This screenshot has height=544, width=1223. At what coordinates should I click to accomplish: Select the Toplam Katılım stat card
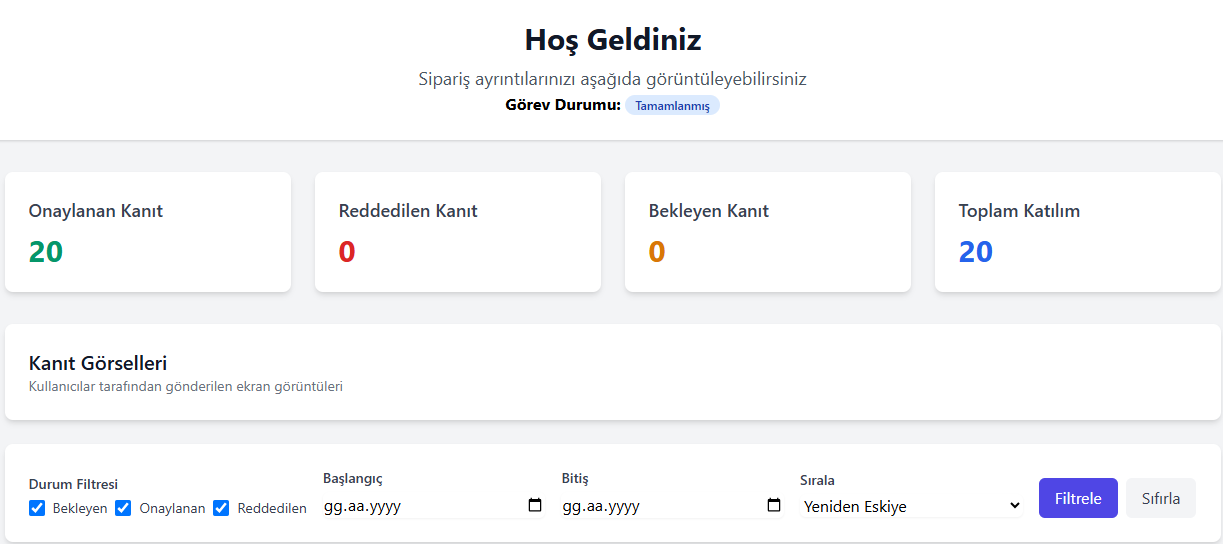[1078, 232]
